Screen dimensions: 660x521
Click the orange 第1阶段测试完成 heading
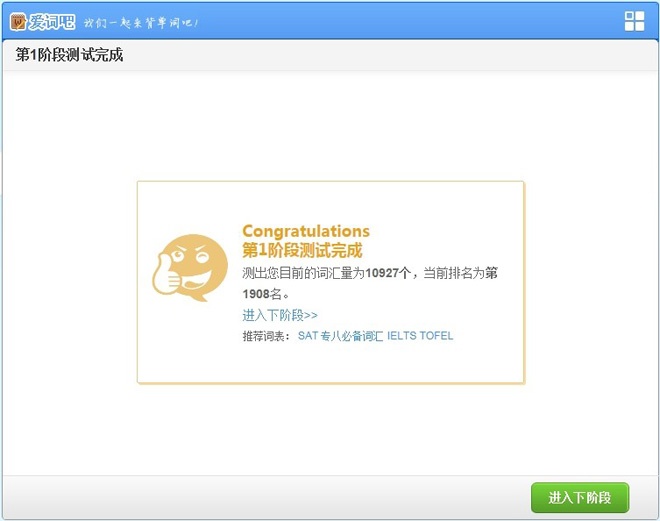pyautogui.click(x=302, y=250)
